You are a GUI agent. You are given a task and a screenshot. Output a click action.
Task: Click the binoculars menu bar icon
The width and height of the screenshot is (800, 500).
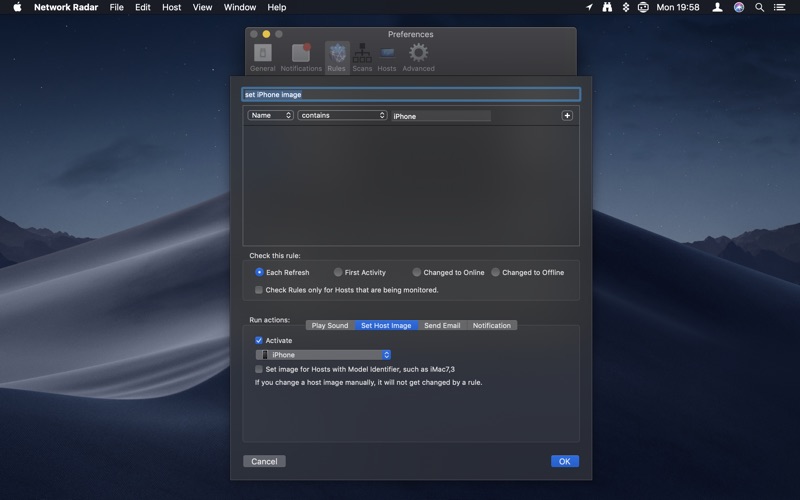(x=606, y=7)
